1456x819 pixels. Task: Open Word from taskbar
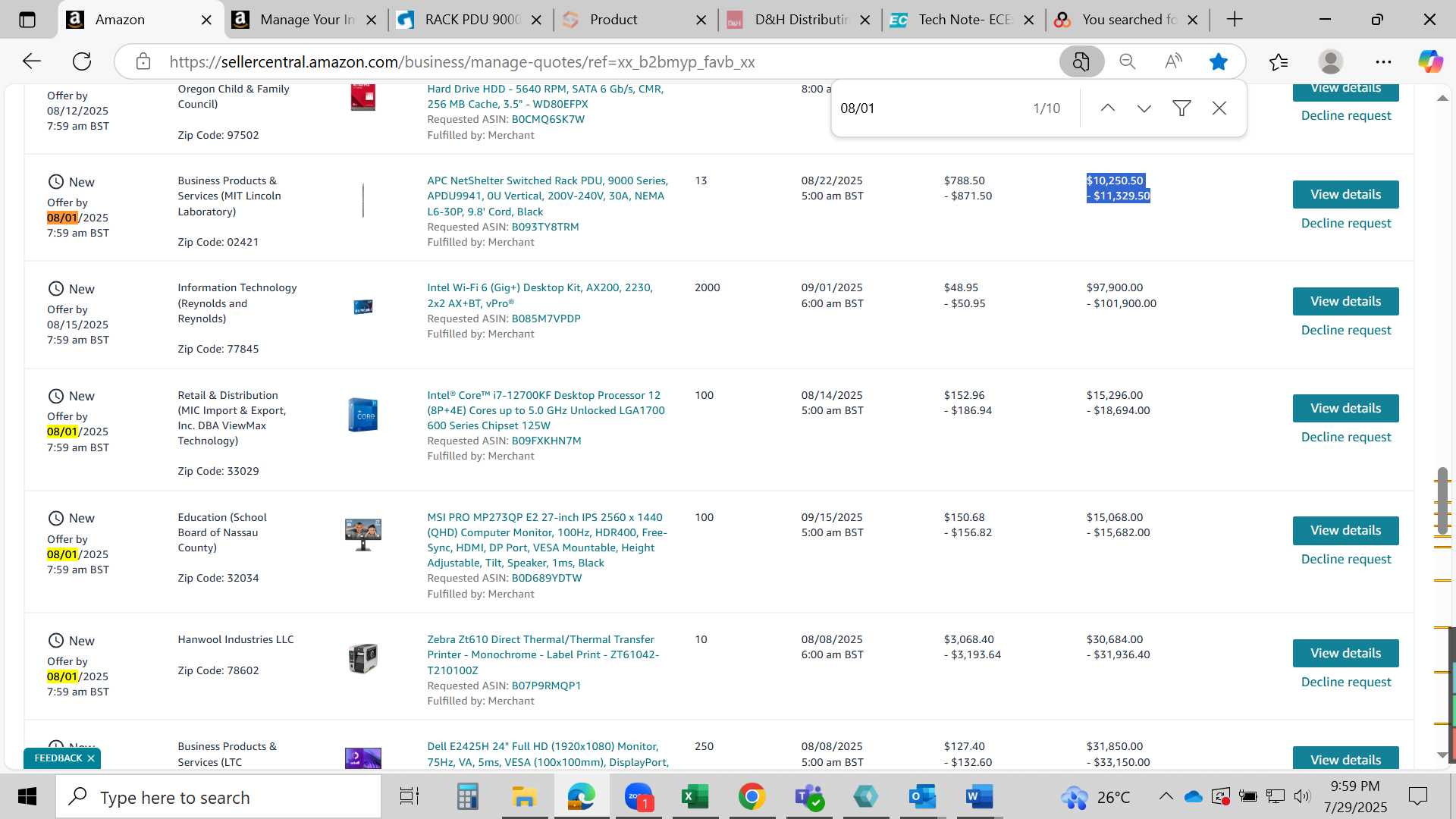tap(979, 796)
